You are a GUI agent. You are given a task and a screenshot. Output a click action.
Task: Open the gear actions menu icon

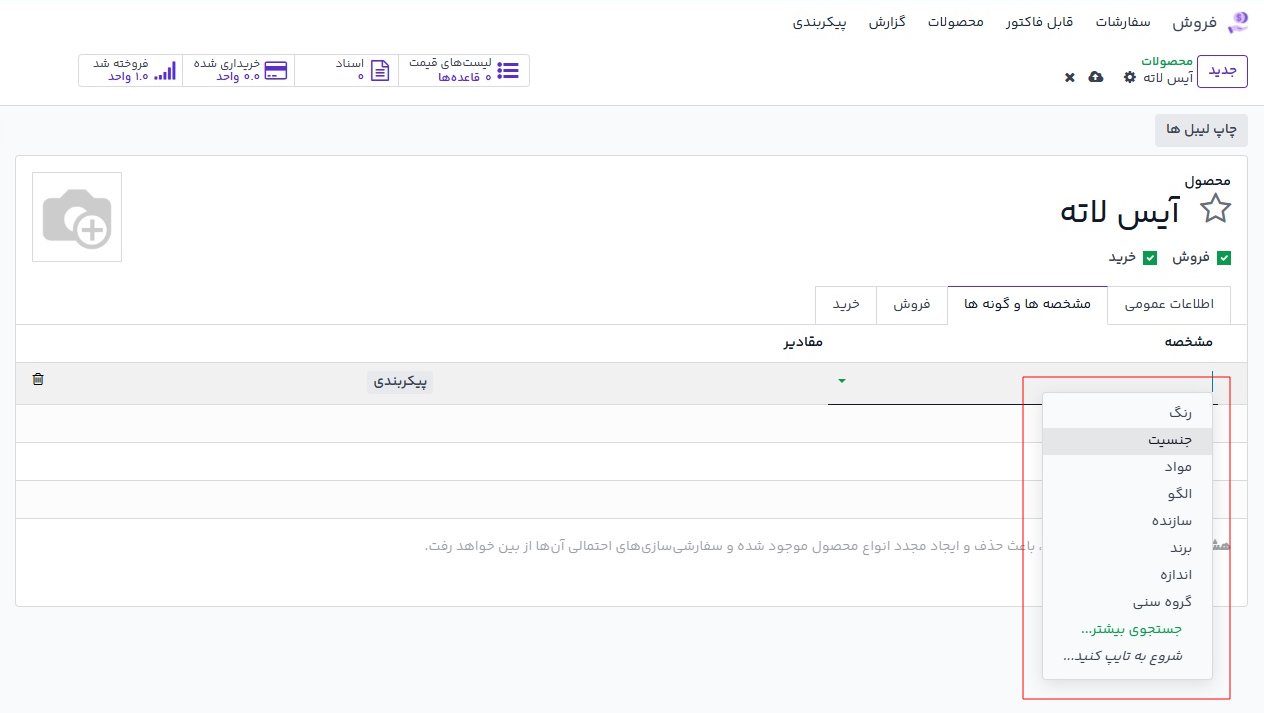tap(1130, 77)
